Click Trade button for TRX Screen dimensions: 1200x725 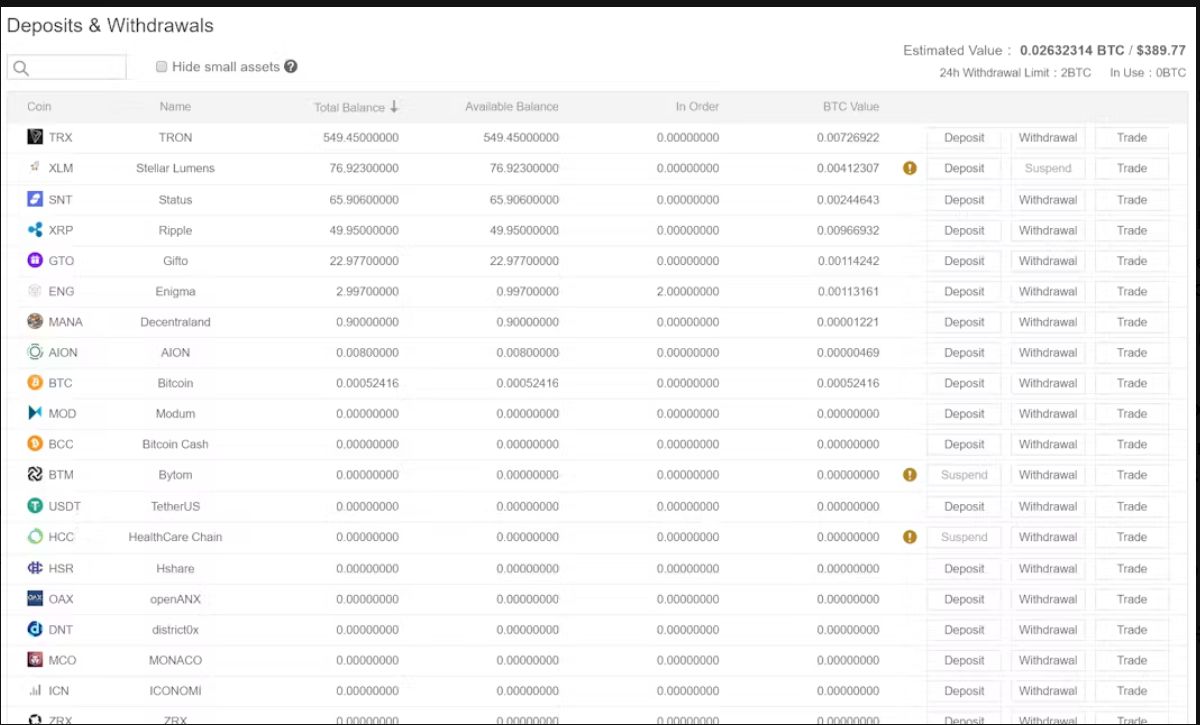1132,138
